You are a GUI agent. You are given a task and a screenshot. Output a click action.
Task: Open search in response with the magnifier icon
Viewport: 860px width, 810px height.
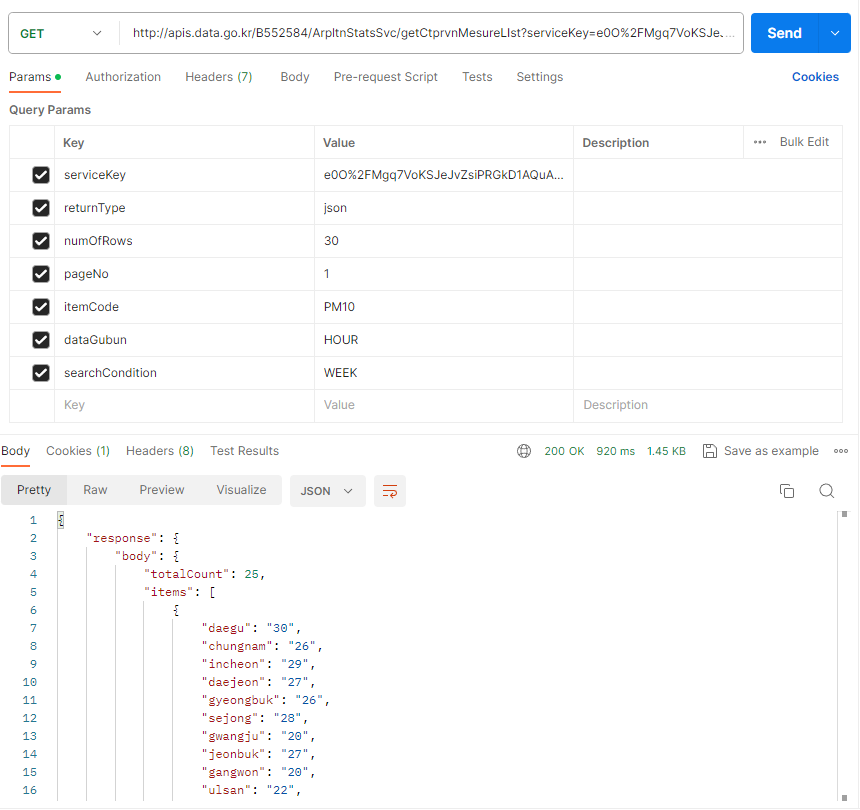pyautogui.click(x=827, y=491)
